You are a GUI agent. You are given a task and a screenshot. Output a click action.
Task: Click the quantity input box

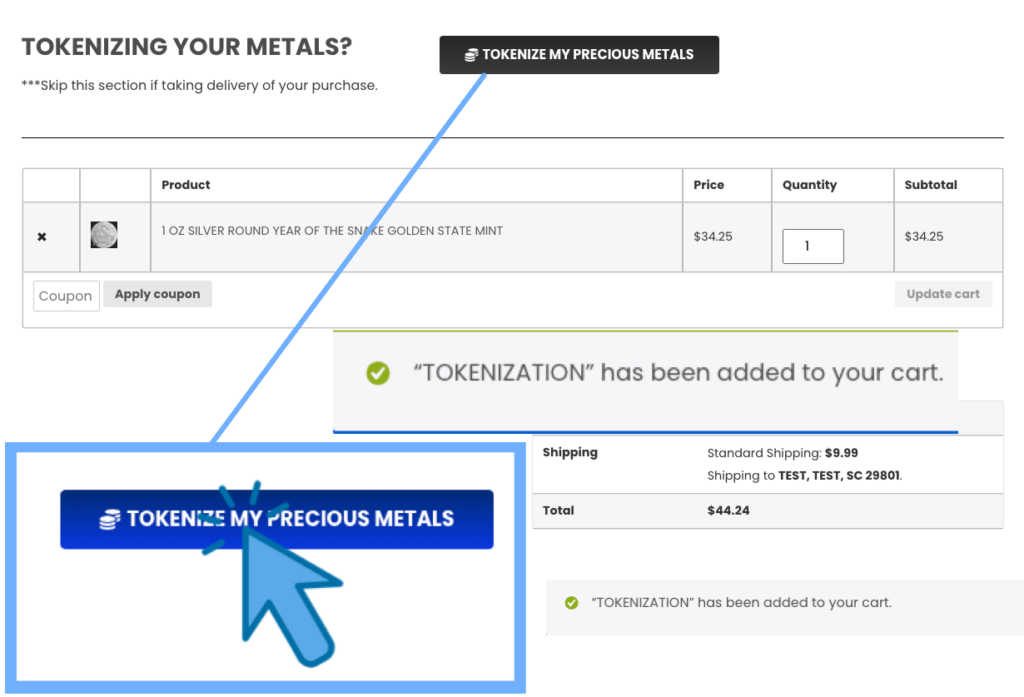pyautogui.click(x=812, y=246)
